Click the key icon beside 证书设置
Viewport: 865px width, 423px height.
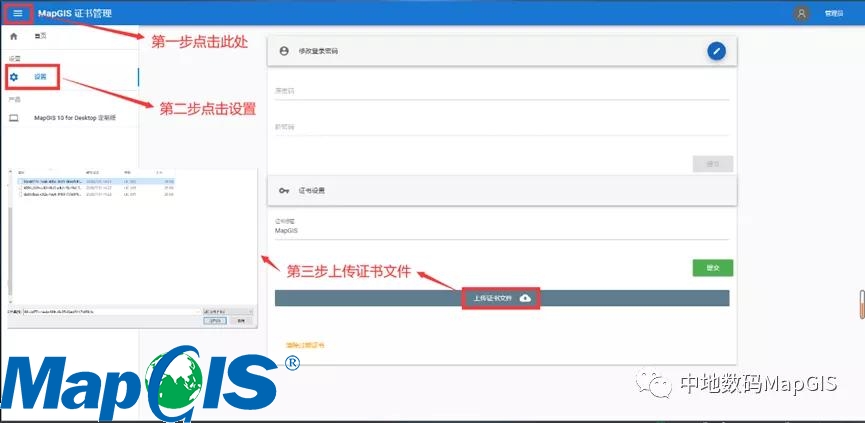point(284,191)
